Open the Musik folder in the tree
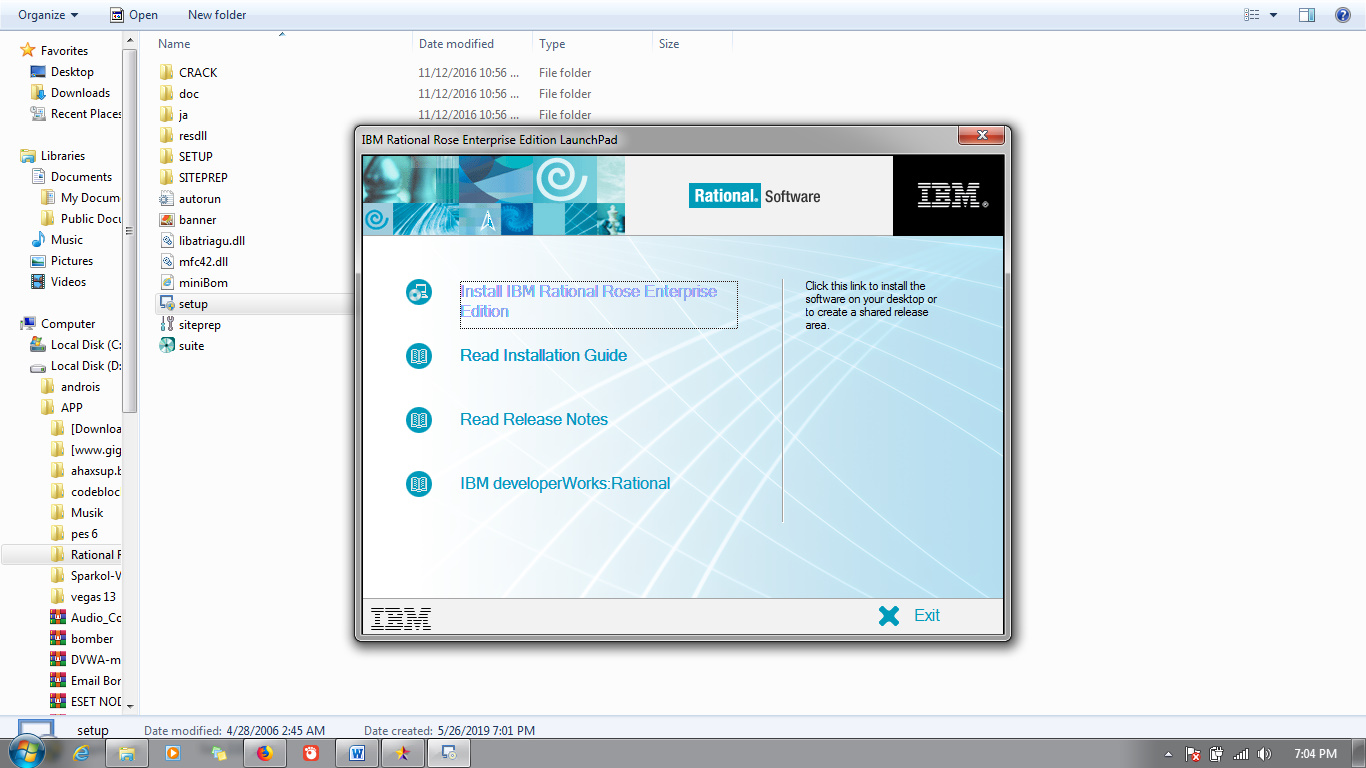The width and height of the screenshot is (1366, 768). 87,513
